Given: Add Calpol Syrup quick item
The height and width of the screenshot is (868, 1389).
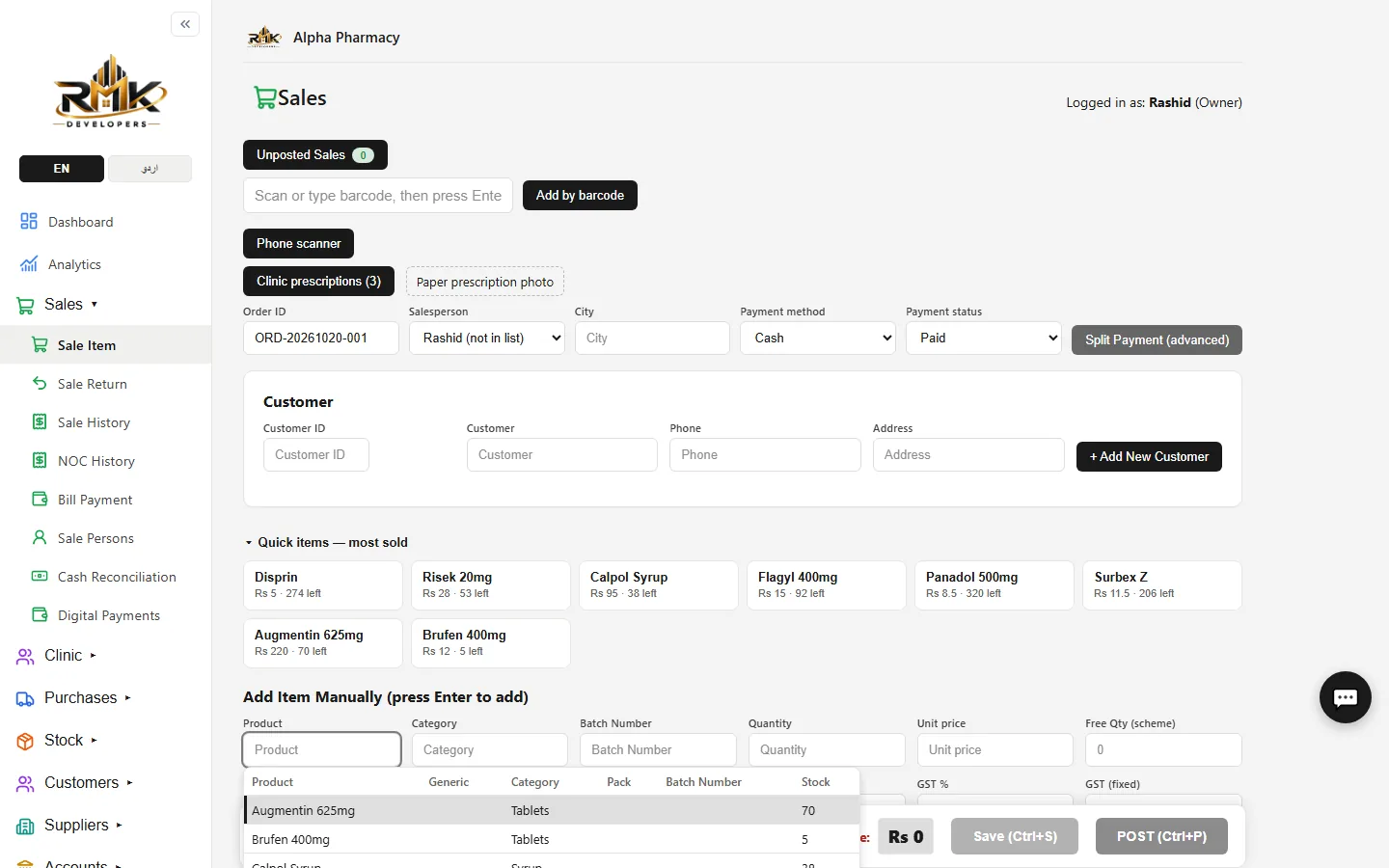Looking at the screenshot, I should point(658,584).
